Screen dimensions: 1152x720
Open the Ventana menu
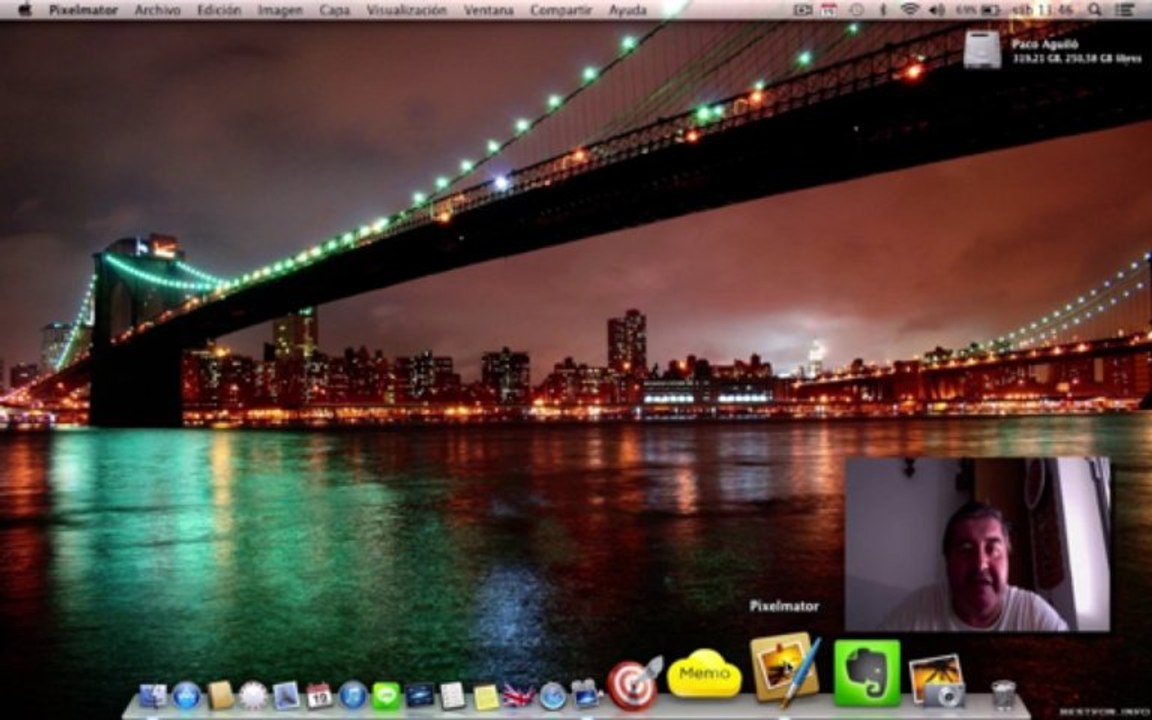tap(489, 10)
